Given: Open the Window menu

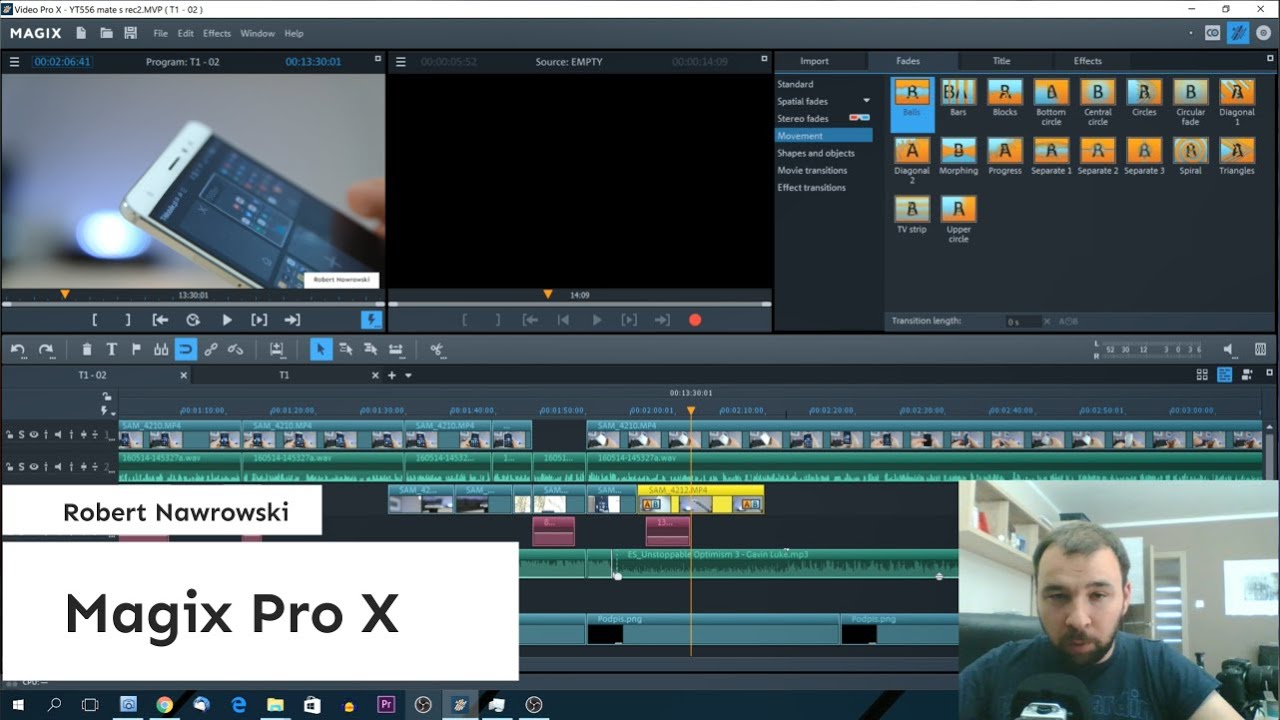Looking at the screenshot, I should click(257, 33).
